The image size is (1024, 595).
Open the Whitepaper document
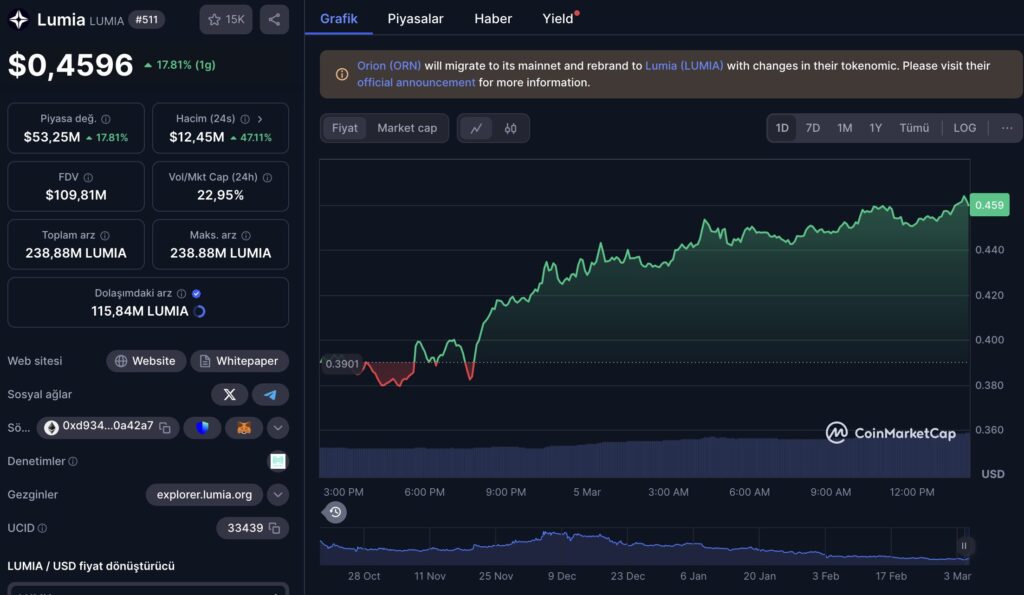tap(240, 361)
